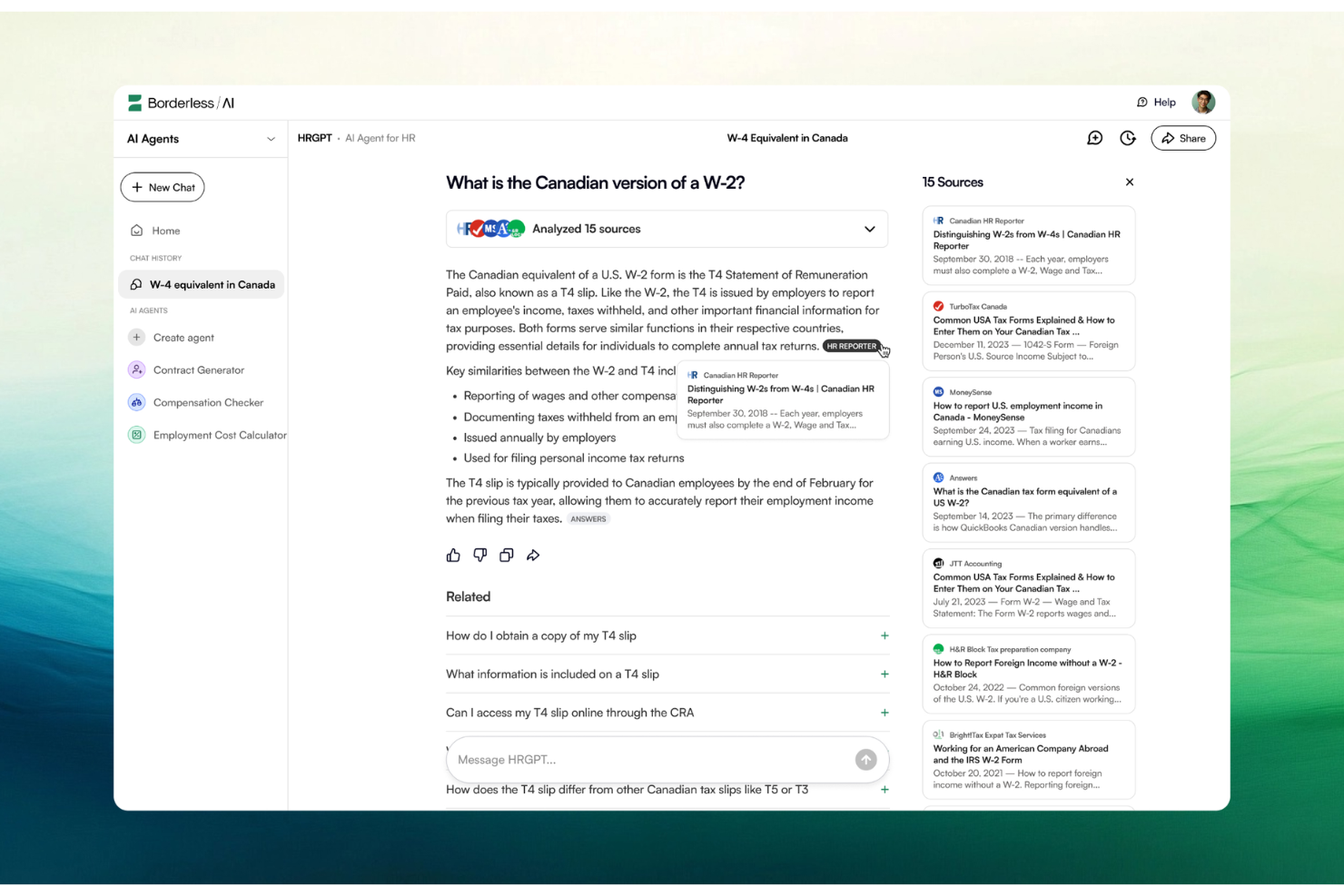Viewport: 1344px width, 896px height.
Task: Click 'What is the Canadian version of a W-2?' heading
Action: pyautogui.click(x=596, y=183)
